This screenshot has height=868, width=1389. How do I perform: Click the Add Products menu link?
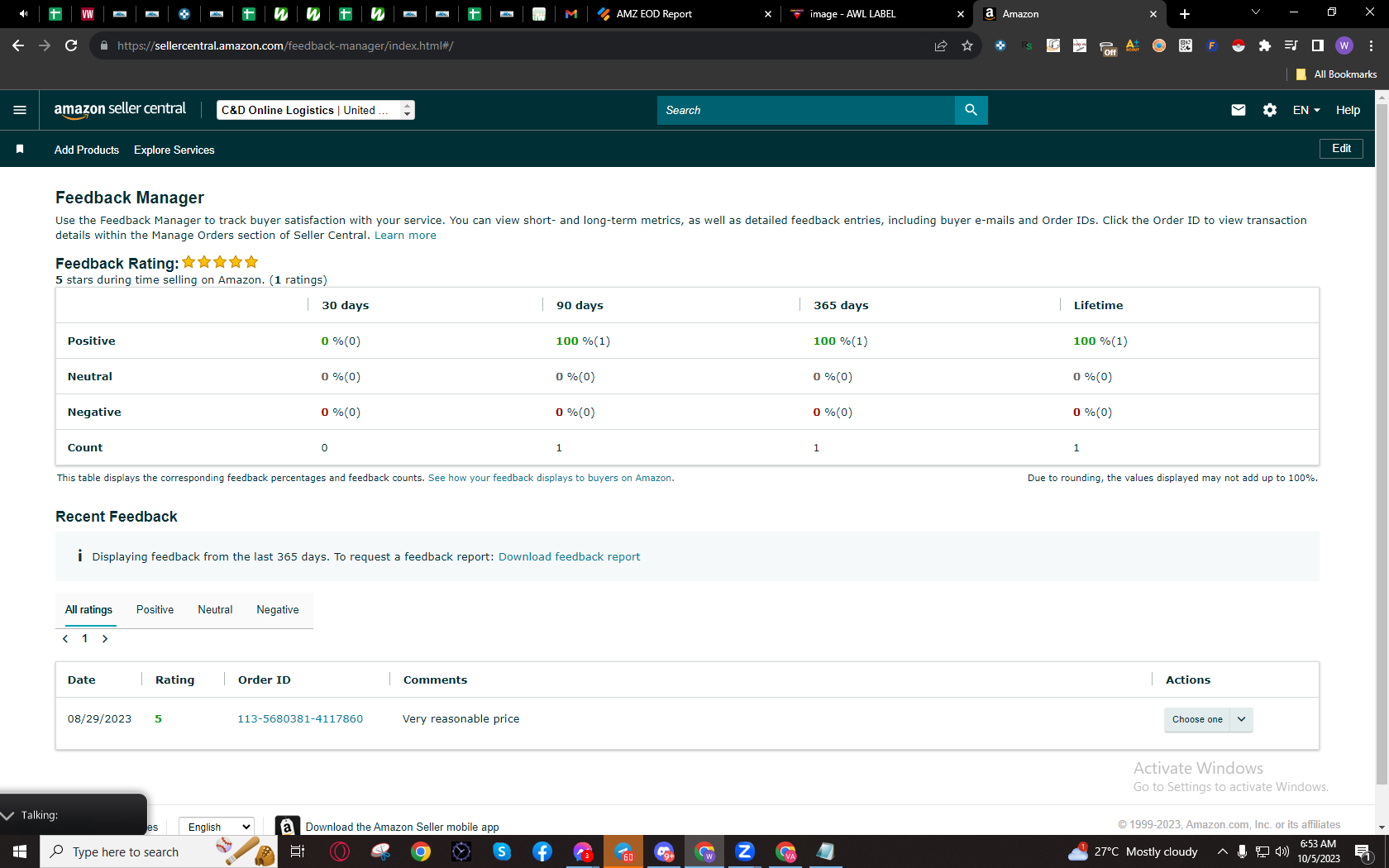tap(87, 150)
